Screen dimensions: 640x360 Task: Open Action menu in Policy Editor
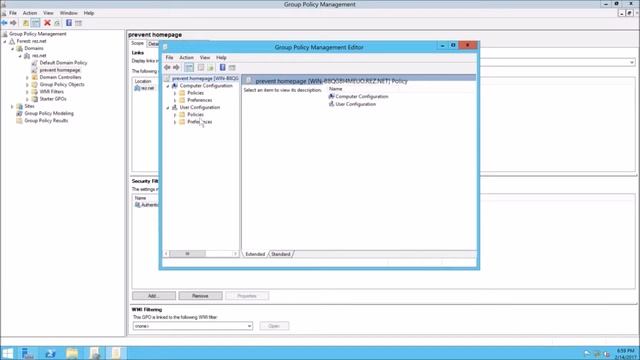[187, 58]
